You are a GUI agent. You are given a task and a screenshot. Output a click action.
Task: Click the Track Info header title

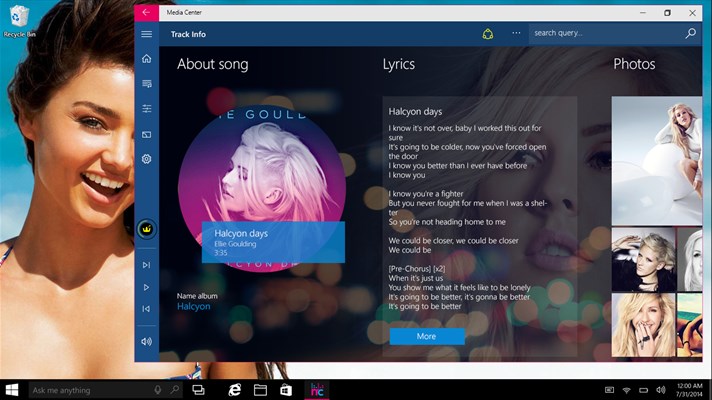tap(188, 34)
